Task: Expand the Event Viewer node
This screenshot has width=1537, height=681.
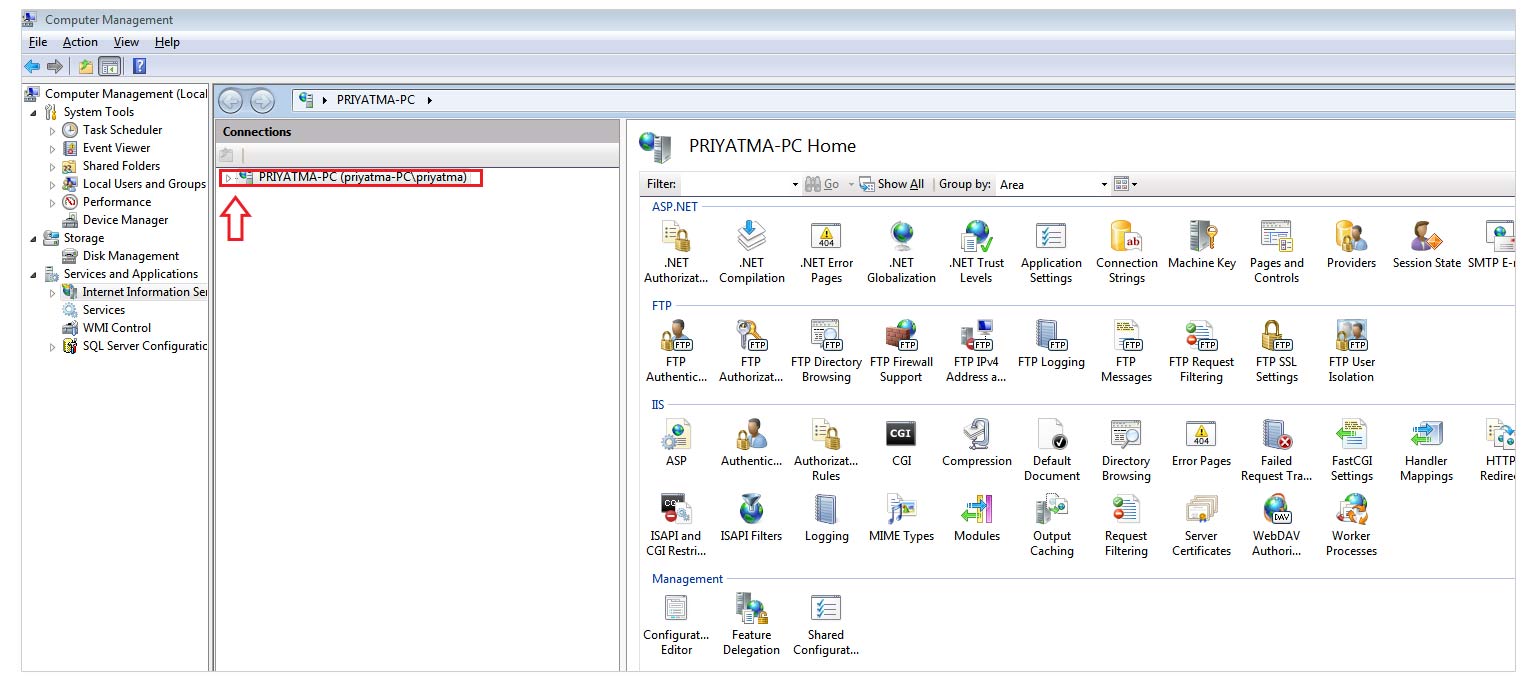Action: tap(53, 148)
